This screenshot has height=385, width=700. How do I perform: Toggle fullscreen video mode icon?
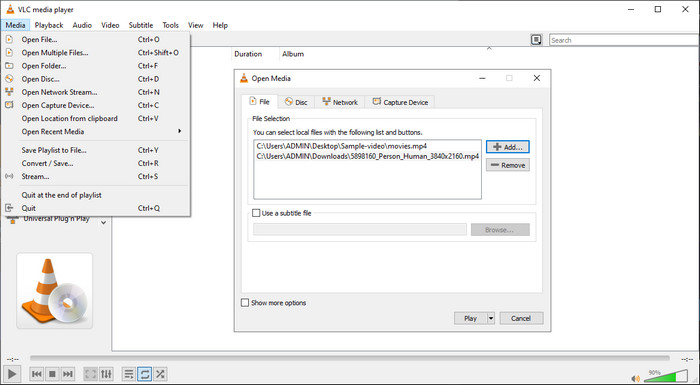tap(91, 374)
